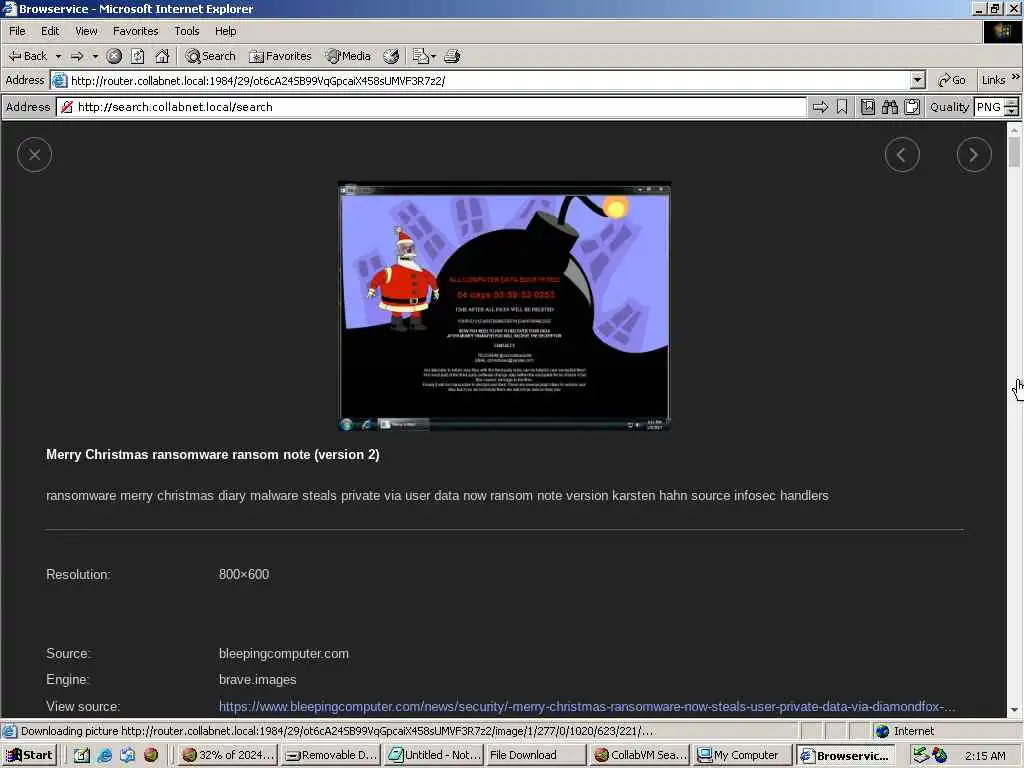Open the View menu
Screen dimensions: 1024x768
86,31
